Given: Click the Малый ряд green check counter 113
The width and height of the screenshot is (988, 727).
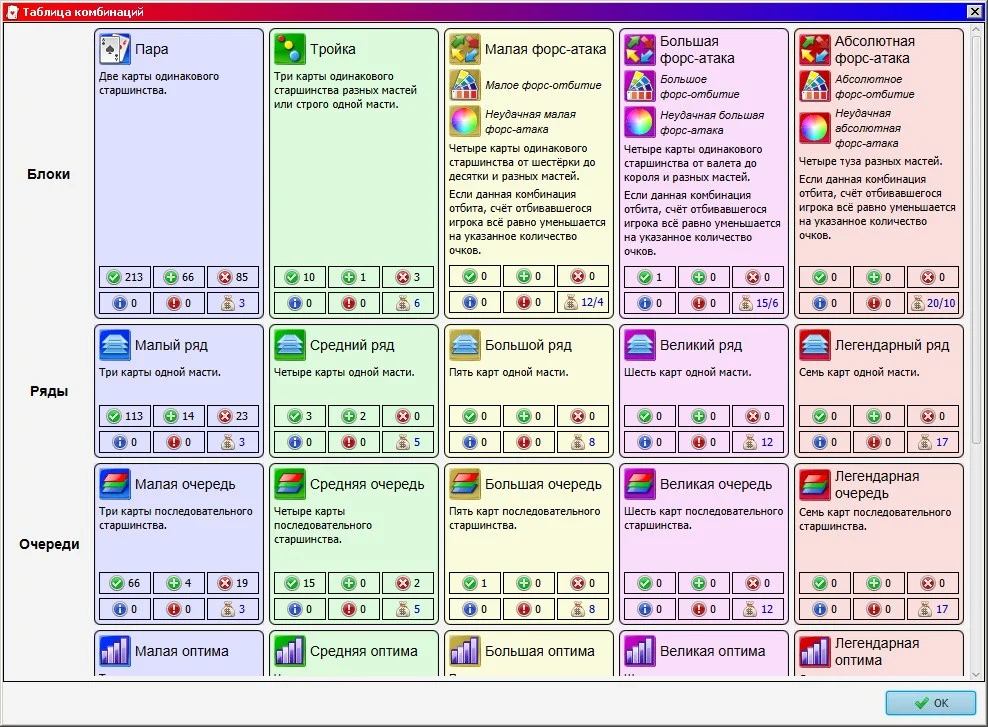Looking at the screenshot, I should pos(125,416).
